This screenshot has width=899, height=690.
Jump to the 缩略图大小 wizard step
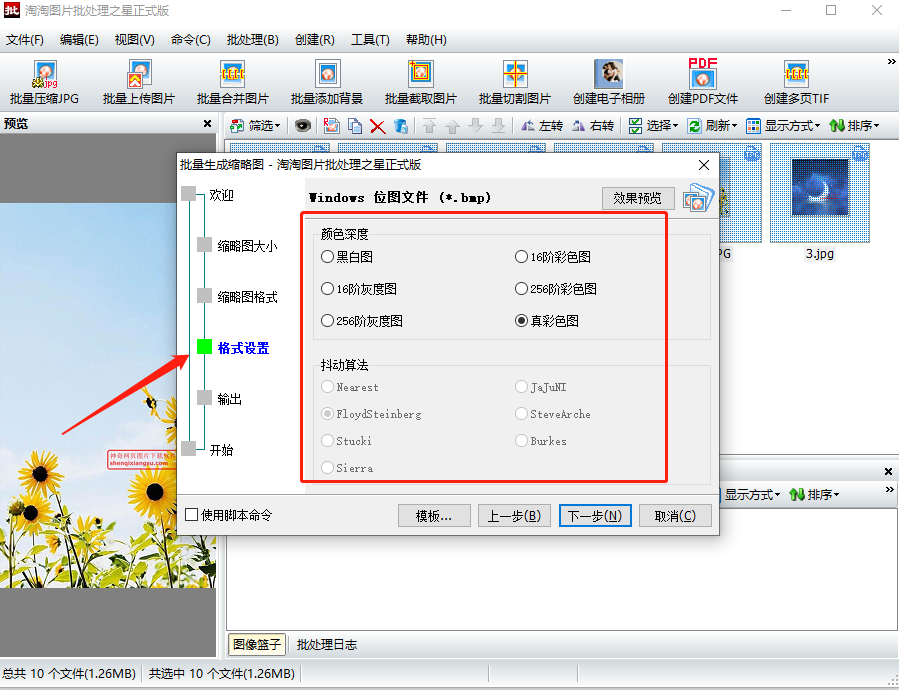(237, 246)
